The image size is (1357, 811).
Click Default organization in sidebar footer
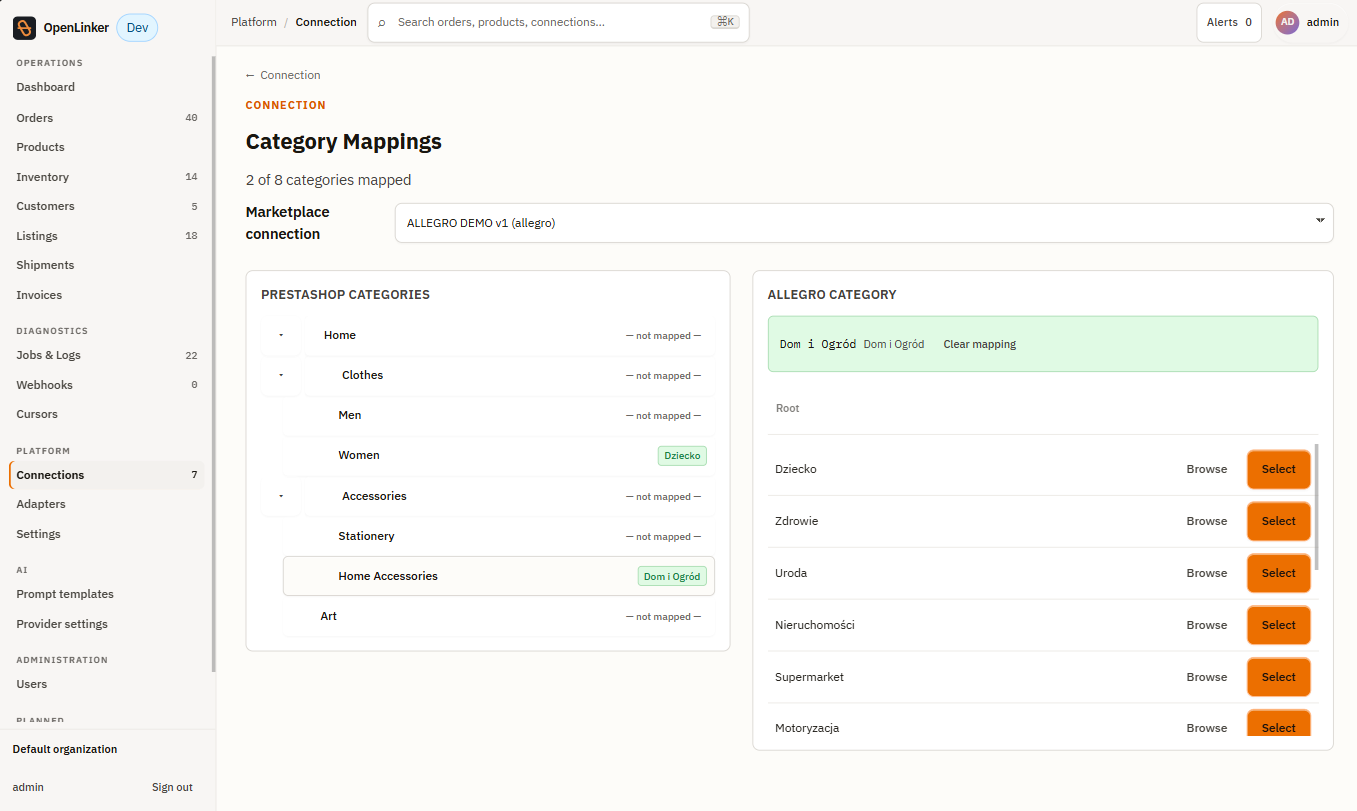(65, 749)
